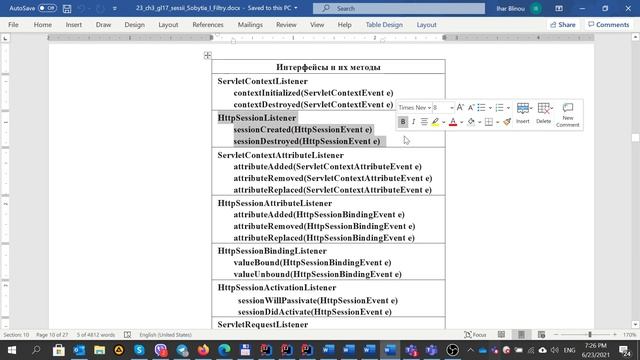Toggle Focus mode in the status bar
This screenshot has width=640, height=360.
pyautogui.click(x=476, y=335)
